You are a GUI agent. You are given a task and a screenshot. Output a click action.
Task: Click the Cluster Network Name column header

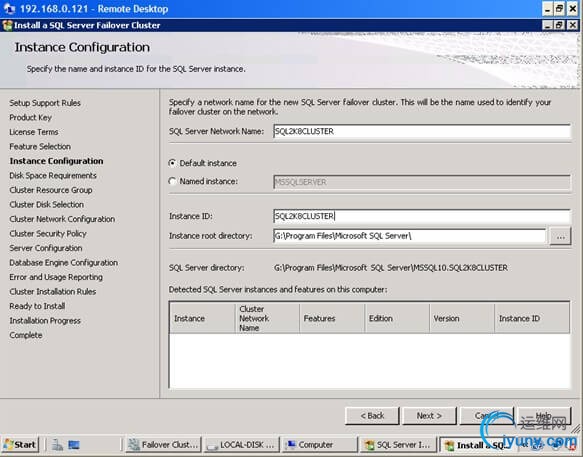click(267, 318)
